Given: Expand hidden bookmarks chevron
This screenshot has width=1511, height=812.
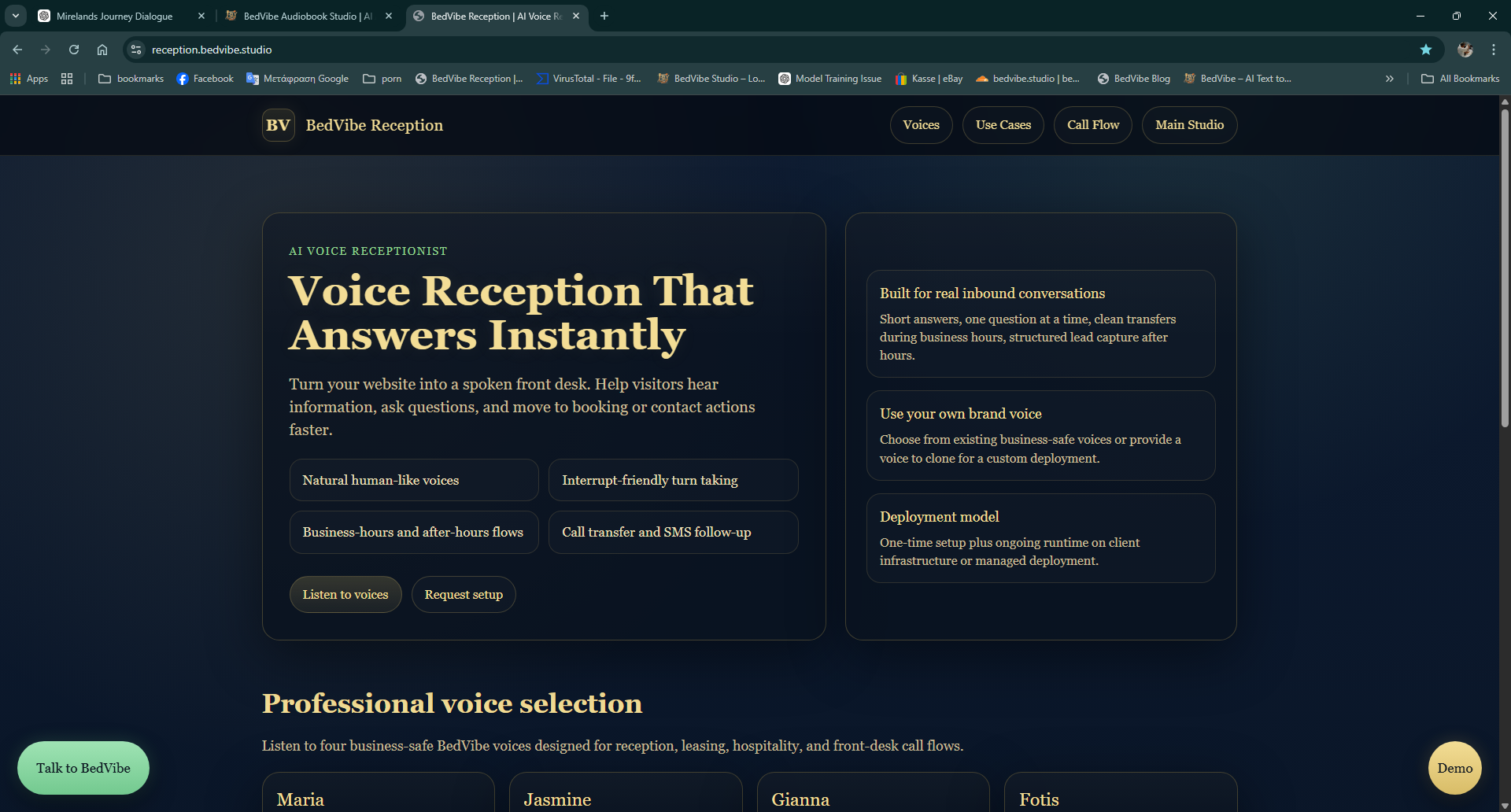Looking at the screenshot, I should 1390,79.
